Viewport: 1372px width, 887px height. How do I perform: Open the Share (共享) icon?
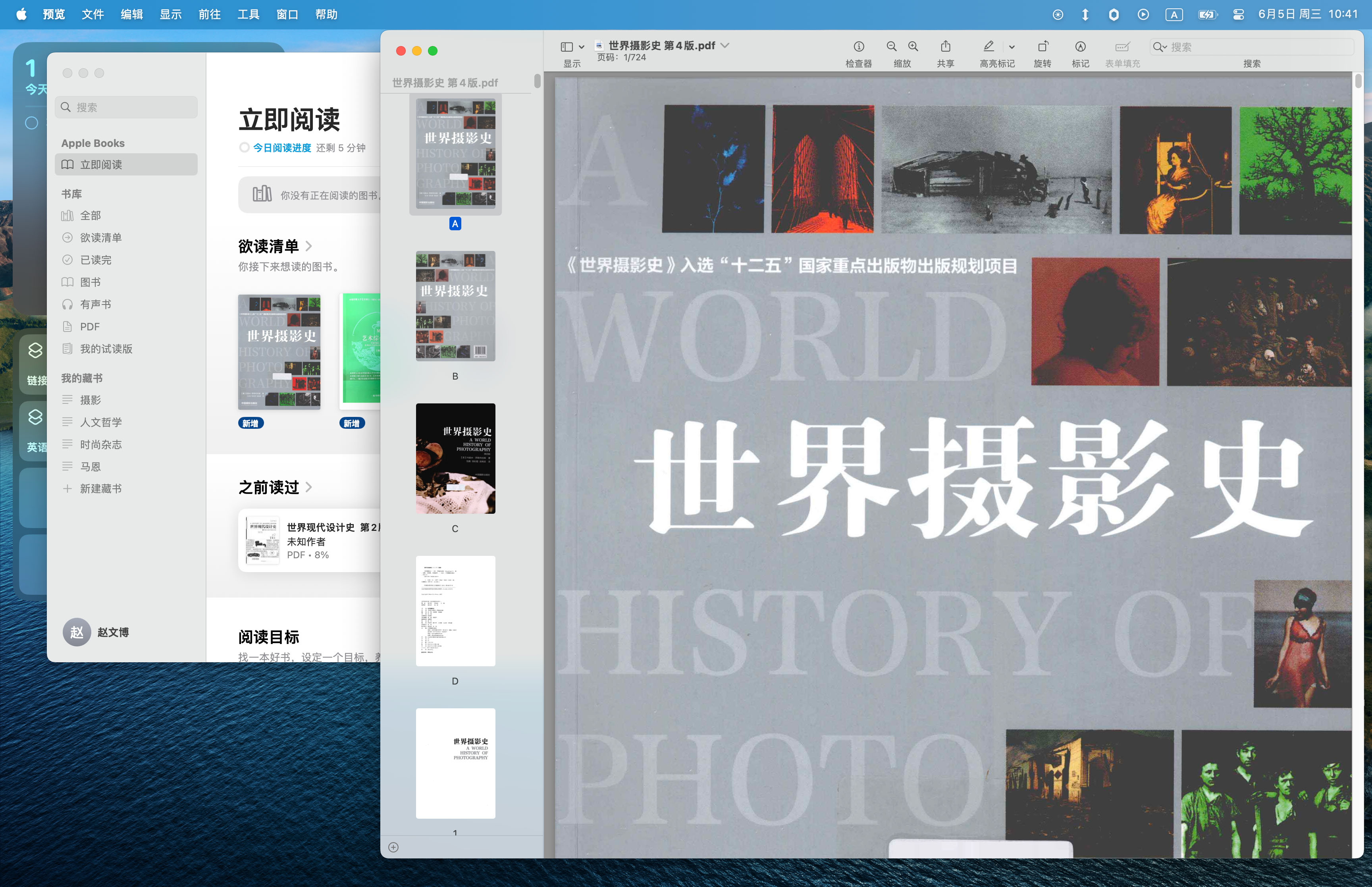point(945,47)
